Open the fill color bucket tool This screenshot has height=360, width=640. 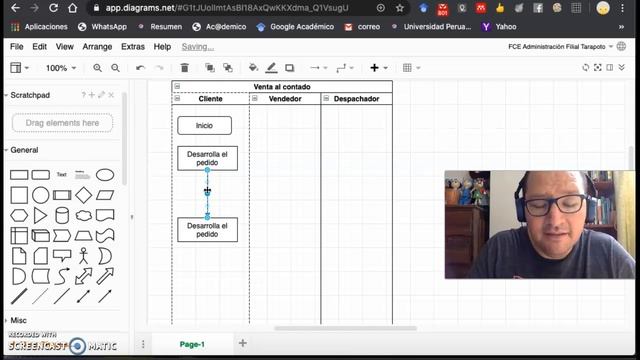[x=253, y=68]
